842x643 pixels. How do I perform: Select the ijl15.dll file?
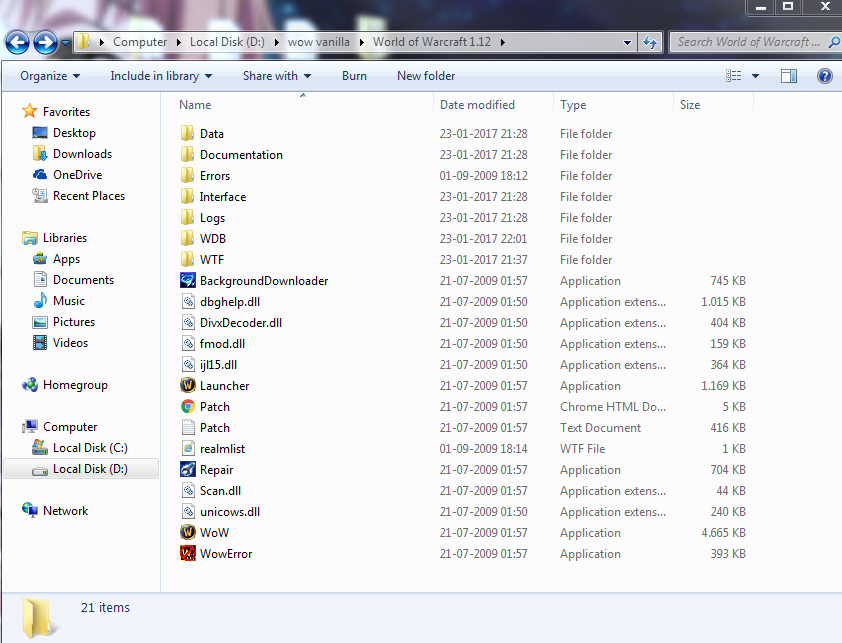pos(218,364)
